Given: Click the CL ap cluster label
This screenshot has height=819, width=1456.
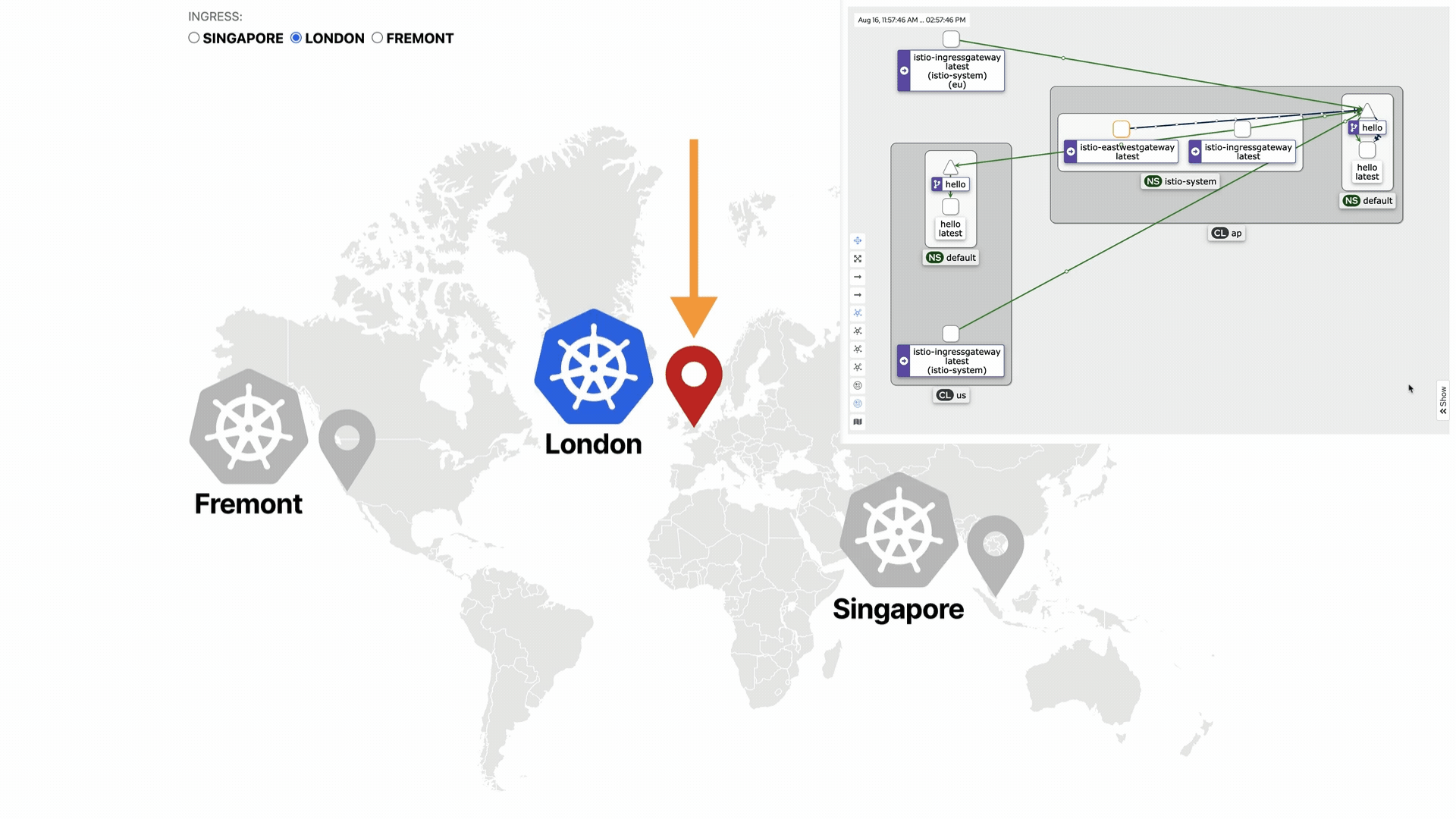Looking at the screenshot, I should coord(1226,234).
